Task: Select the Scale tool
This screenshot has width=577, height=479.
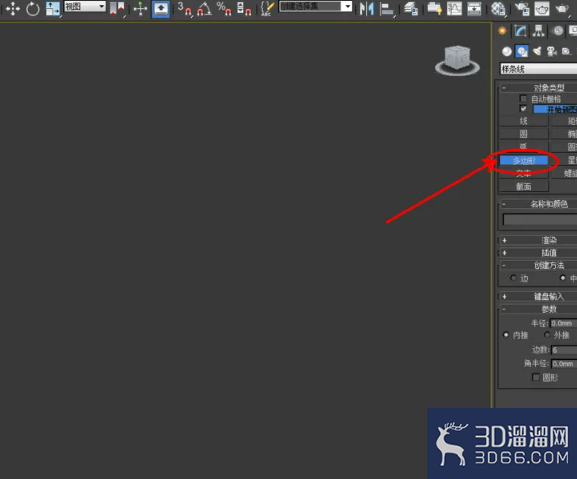Action: [x=52, y=8]
